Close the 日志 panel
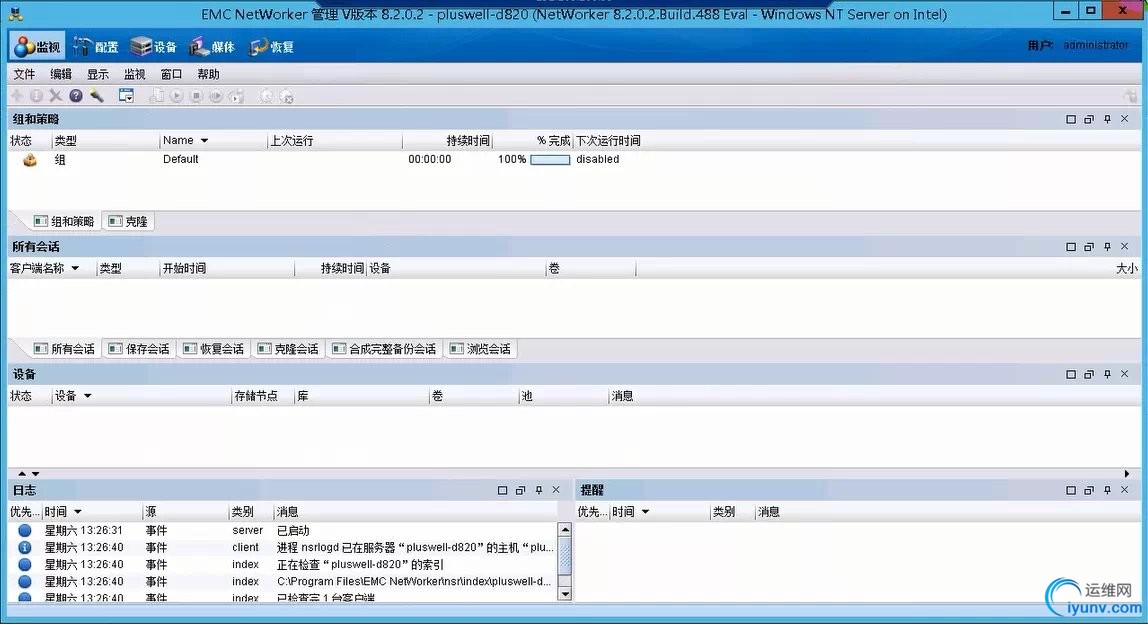The height and width of the screenshot is (624, 1148). click(x=556, y=490)
